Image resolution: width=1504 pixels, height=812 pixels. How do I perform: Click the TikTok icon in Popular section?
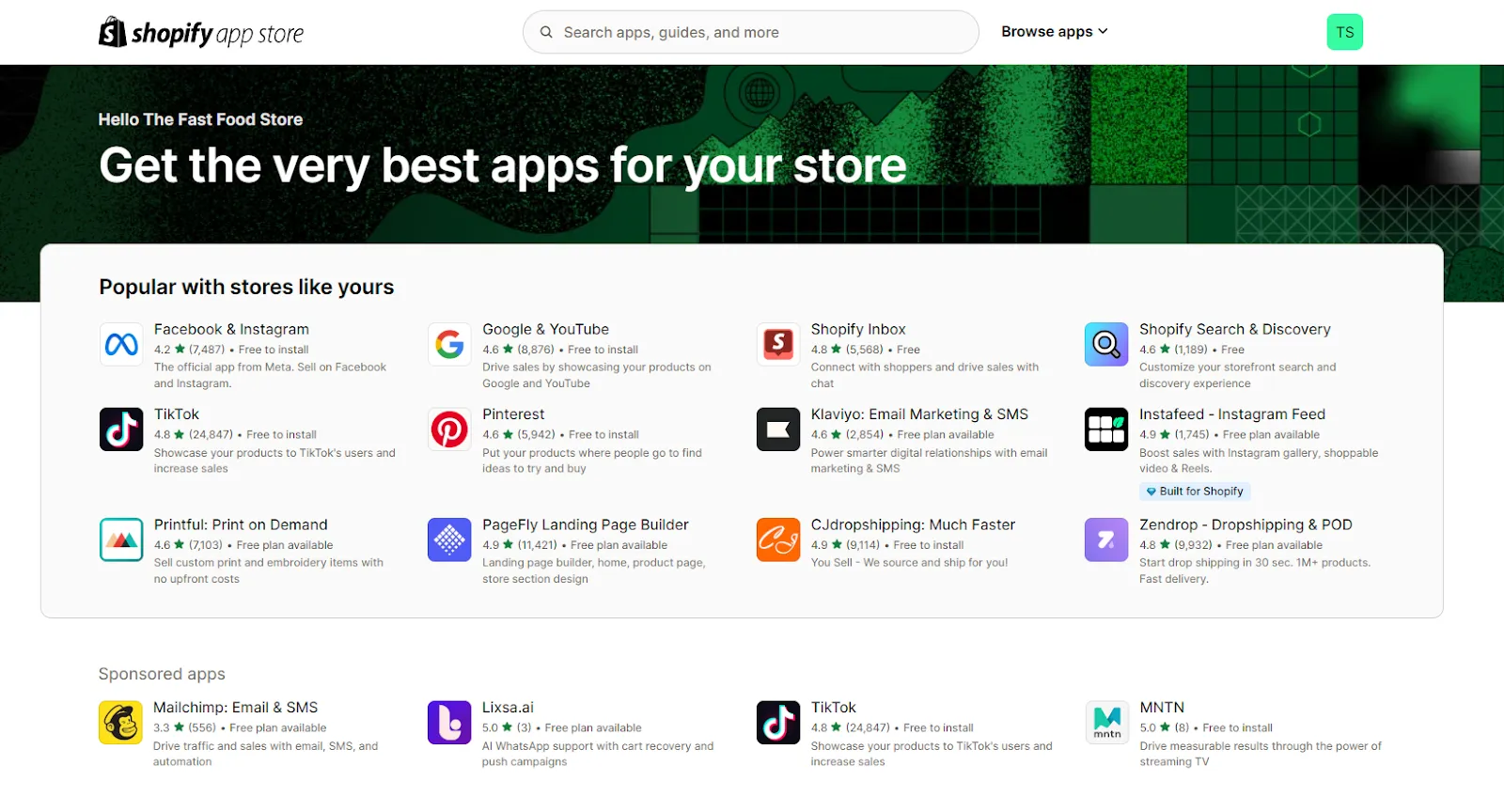coord(121,429)
